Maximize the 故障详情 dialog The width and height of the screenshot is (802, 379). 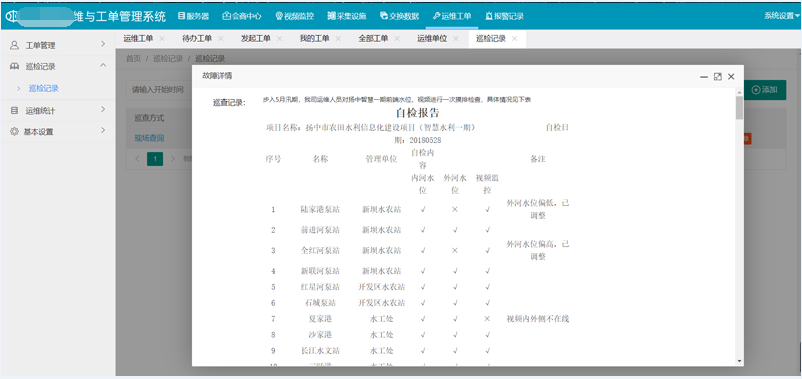[x=718, y=76]
